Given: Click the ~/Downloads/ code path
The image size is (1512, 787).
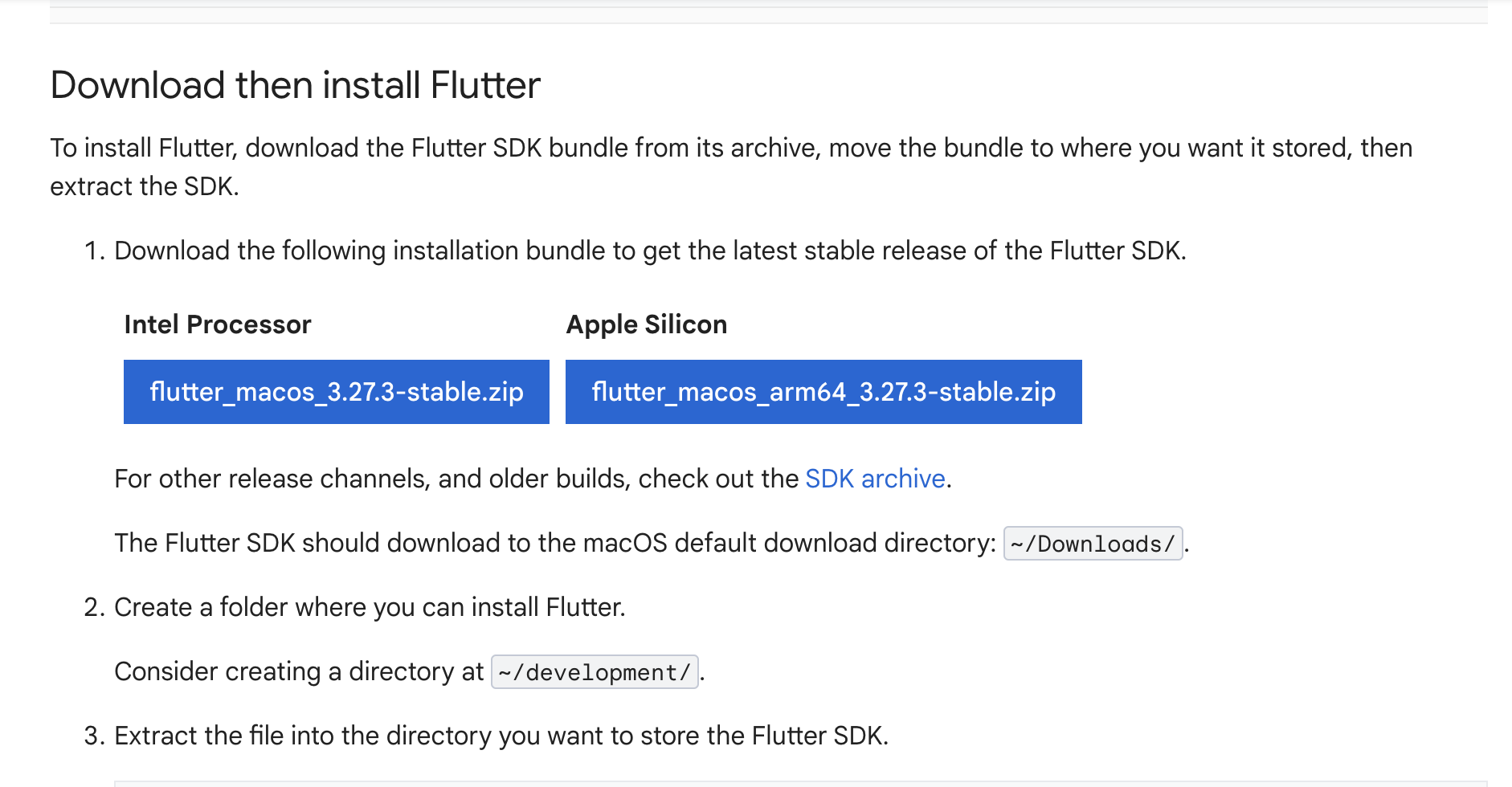Looking at the screenshot, I should (1093, 544).
